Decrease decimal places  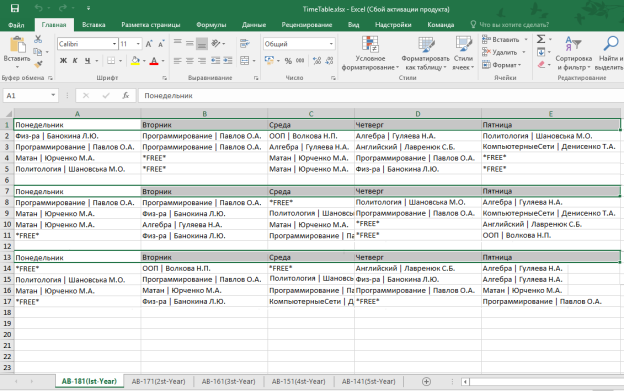tap(329, 61)
